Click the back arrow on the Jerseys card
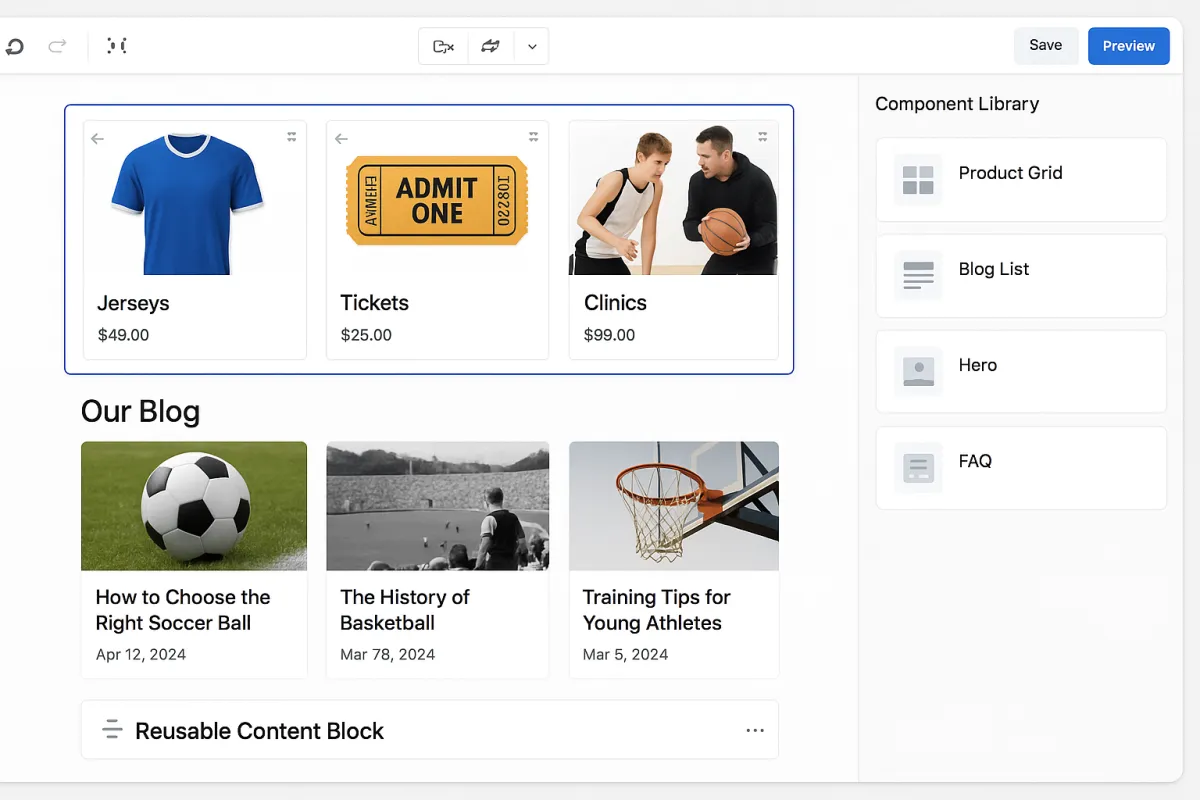1200x800 pixels. pos(97,139)
